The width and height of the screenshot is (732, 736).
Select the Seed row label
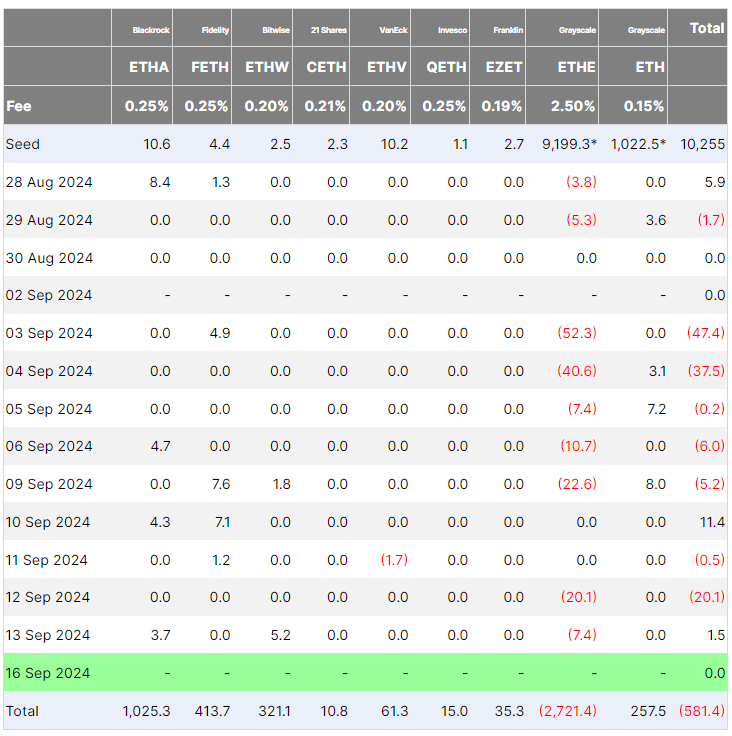tap(23, 144)
